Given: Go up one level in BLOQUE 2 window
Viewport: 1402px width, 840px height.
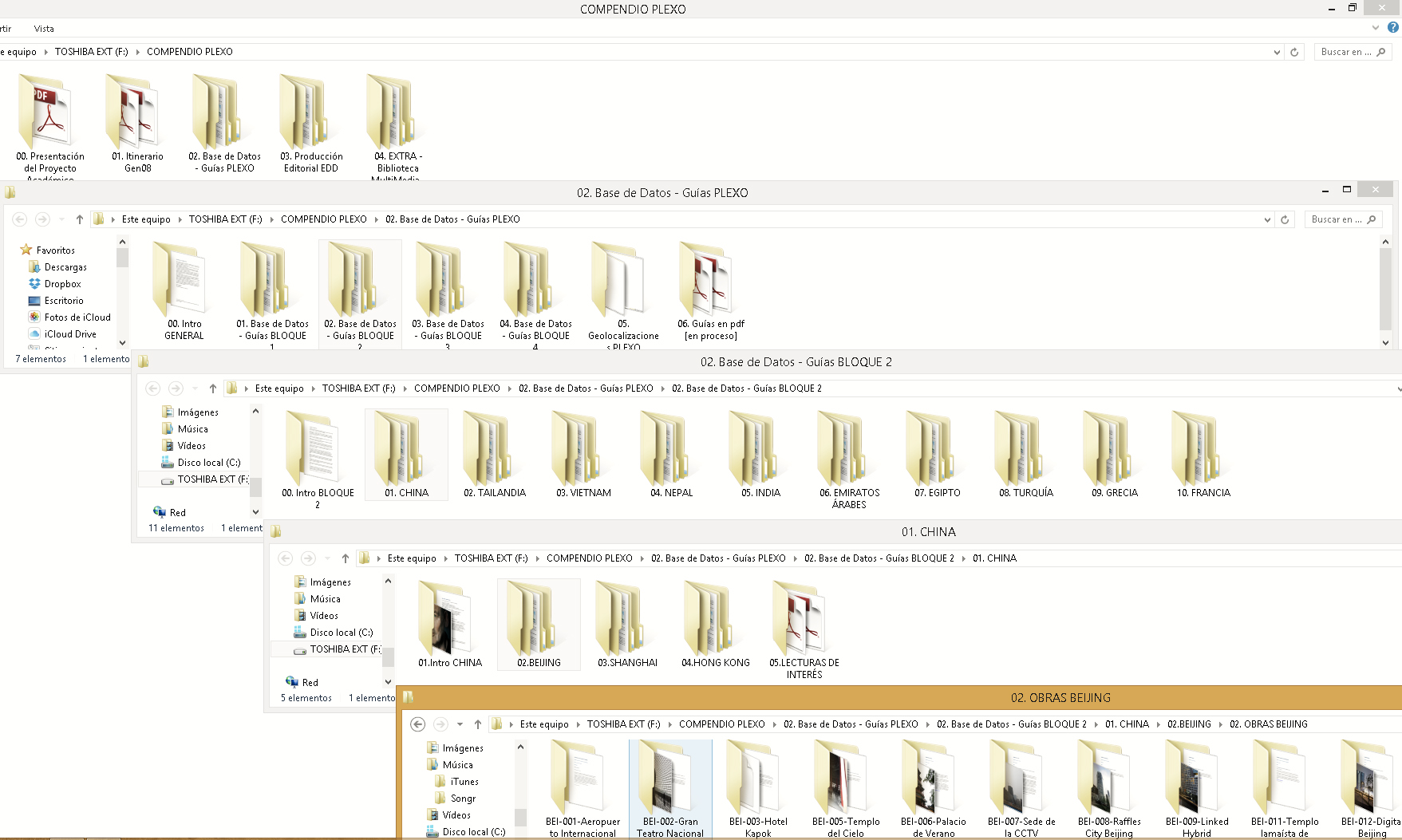Looking at the screenshot, I should pyautogui.click(x=213, y=388).
